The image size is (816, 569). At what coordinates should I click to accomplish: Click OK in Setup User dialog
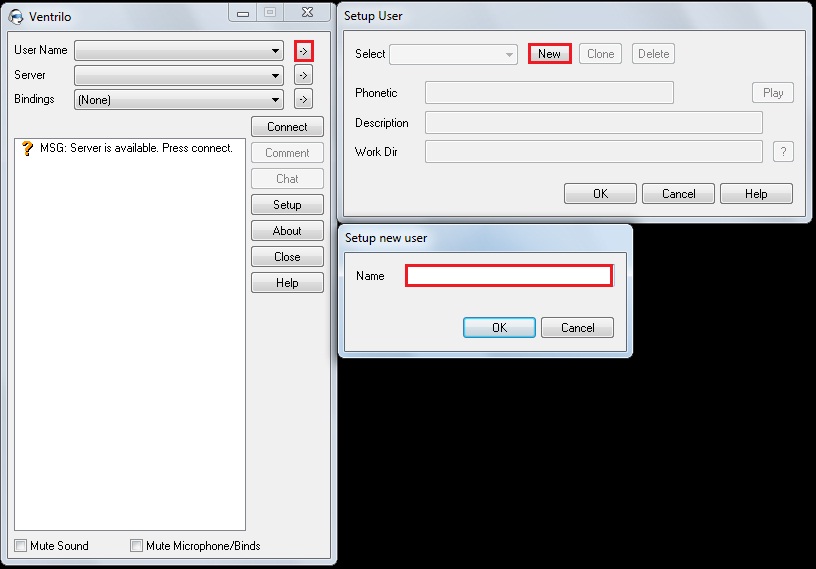pyautogui.click(x=601, y=194)
